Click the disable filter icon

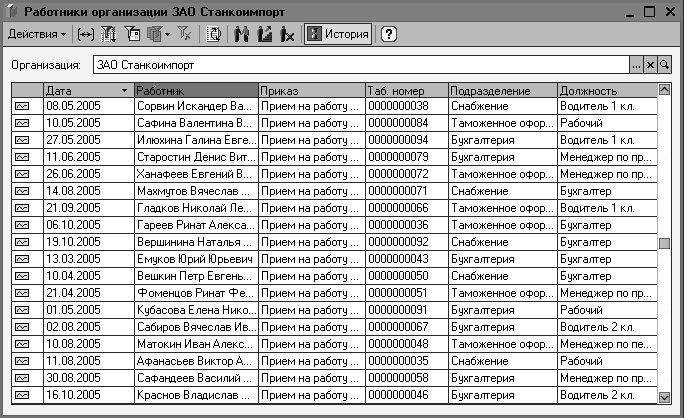tap(184, 34)
